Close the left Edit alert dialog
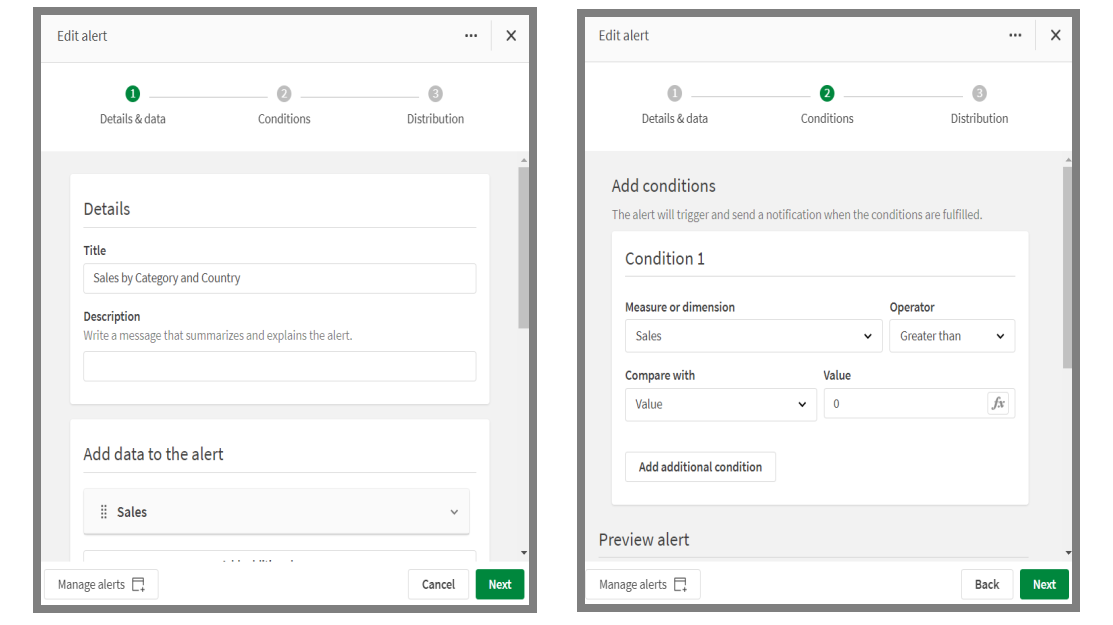This screenshot has width=1113, height=625. [511, 35]
